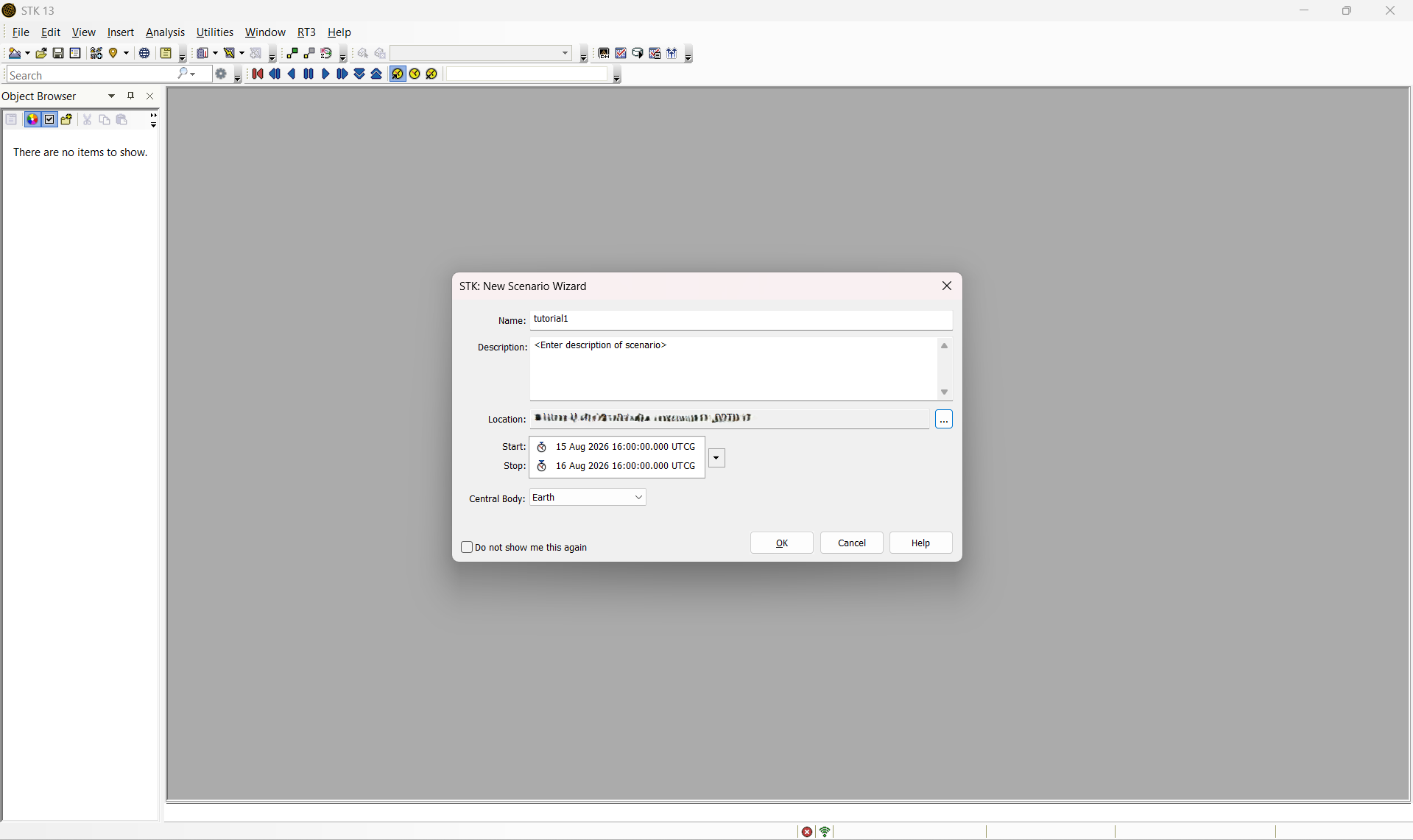Open the Utilities menu
1413x840 pixels.
coord(215,32)
